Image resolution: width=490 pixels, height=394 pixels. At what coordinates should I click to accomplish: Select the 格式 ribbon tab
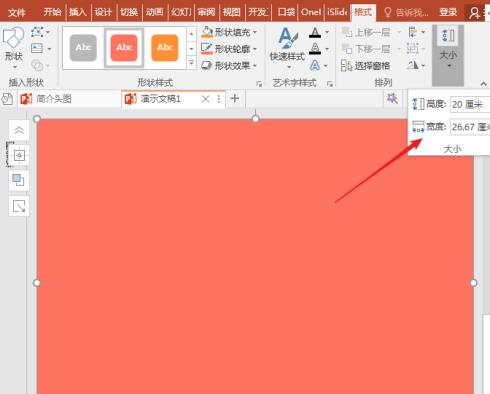pyautogui.click(x=363, y=12)
